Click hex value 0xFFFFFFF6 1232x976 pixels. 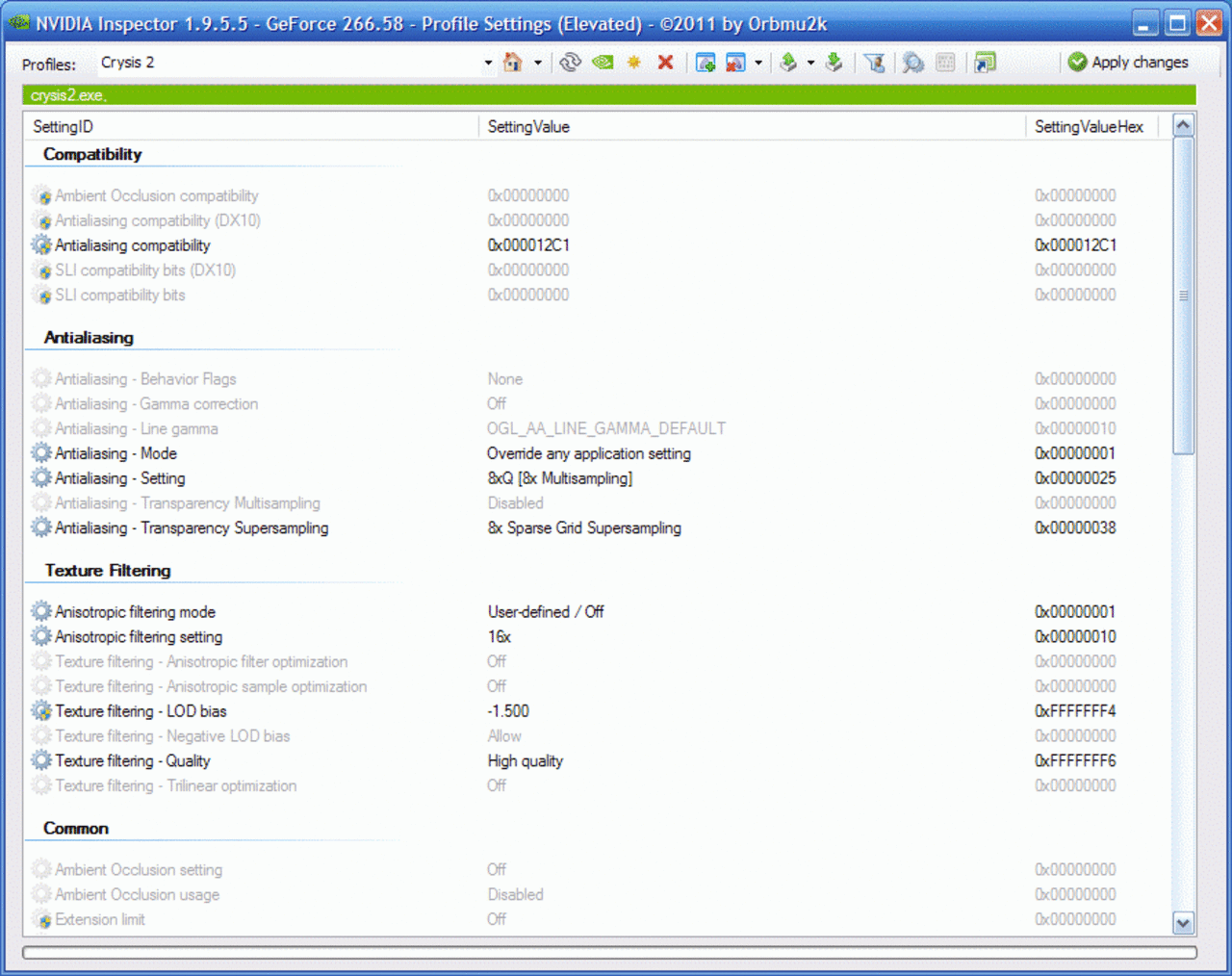pos(1075,761)
